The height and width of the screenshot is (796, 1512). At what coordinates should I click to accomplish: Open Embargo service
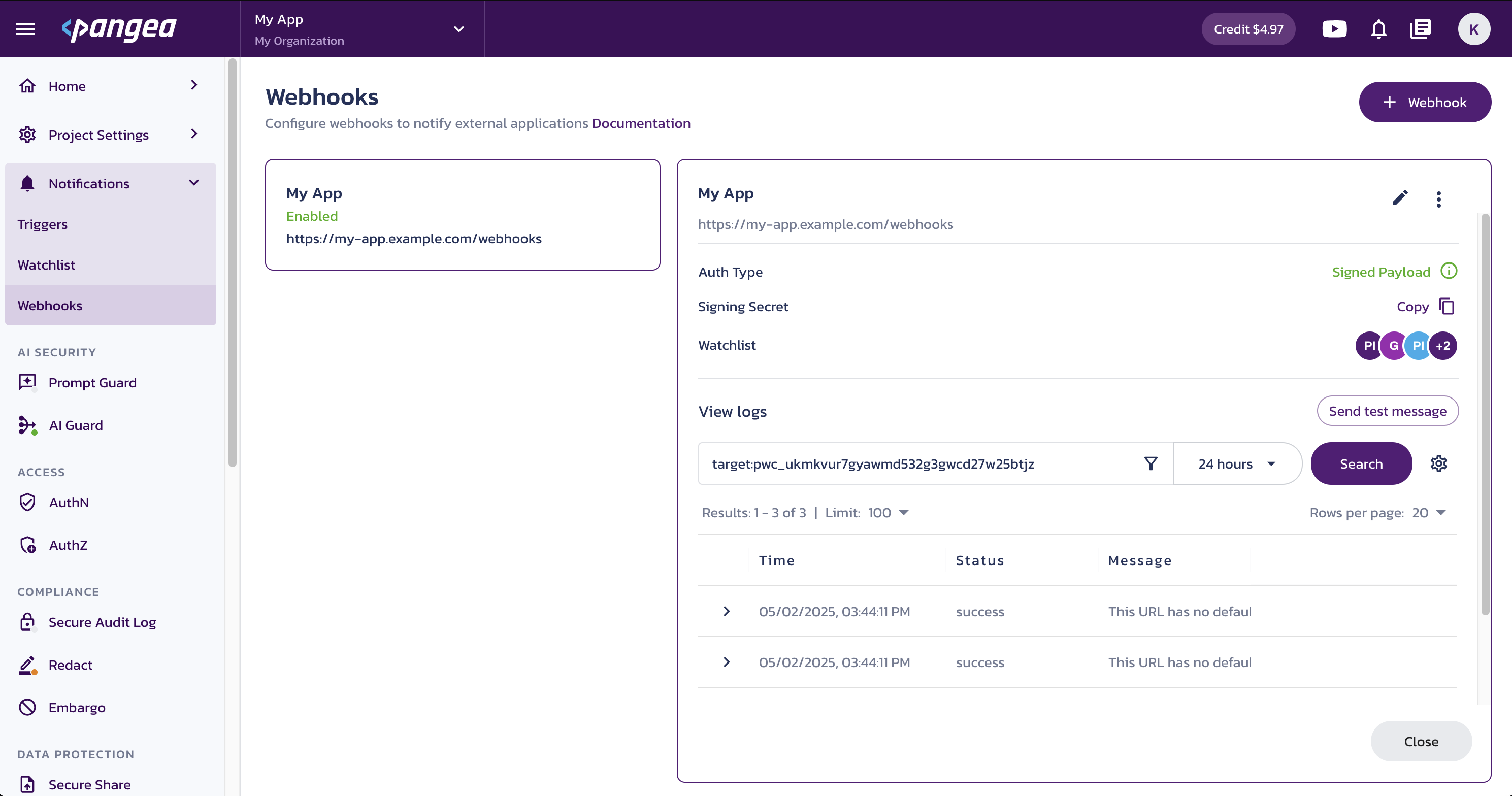tap(77, 707)
